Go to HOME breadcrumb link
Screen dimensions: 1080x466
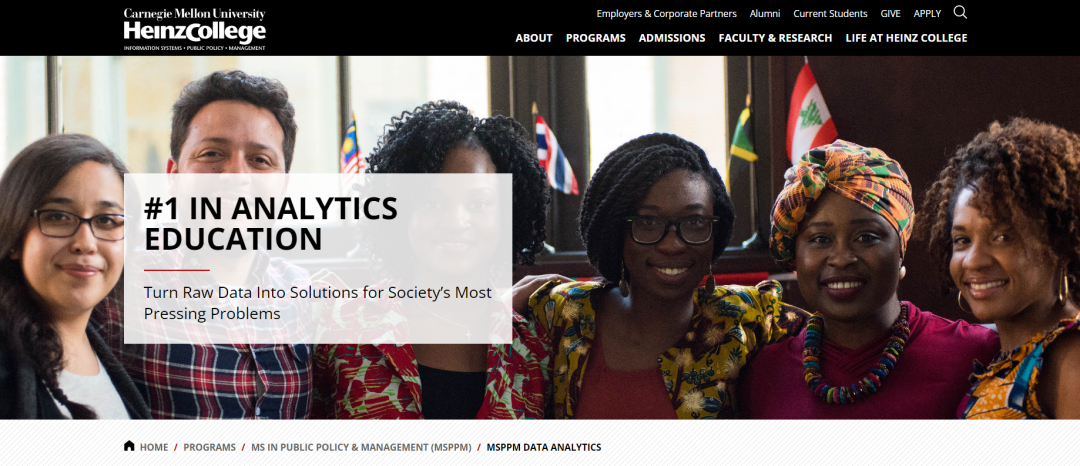click(154, 447)
